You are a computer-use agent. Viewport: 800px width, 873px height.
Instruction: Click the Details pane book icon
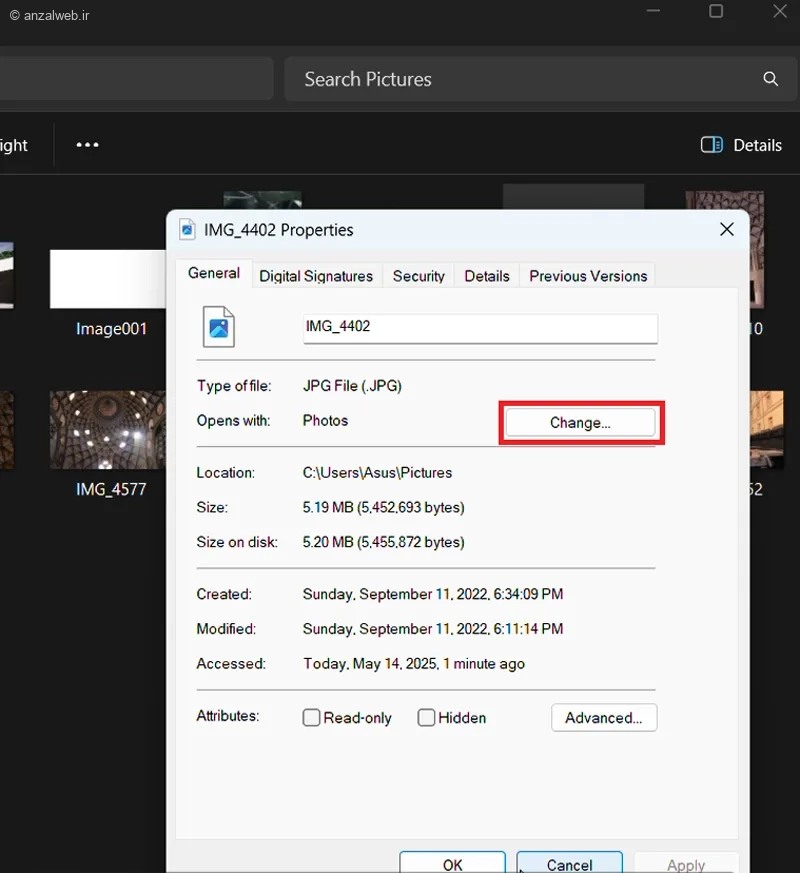pos(711,145)
